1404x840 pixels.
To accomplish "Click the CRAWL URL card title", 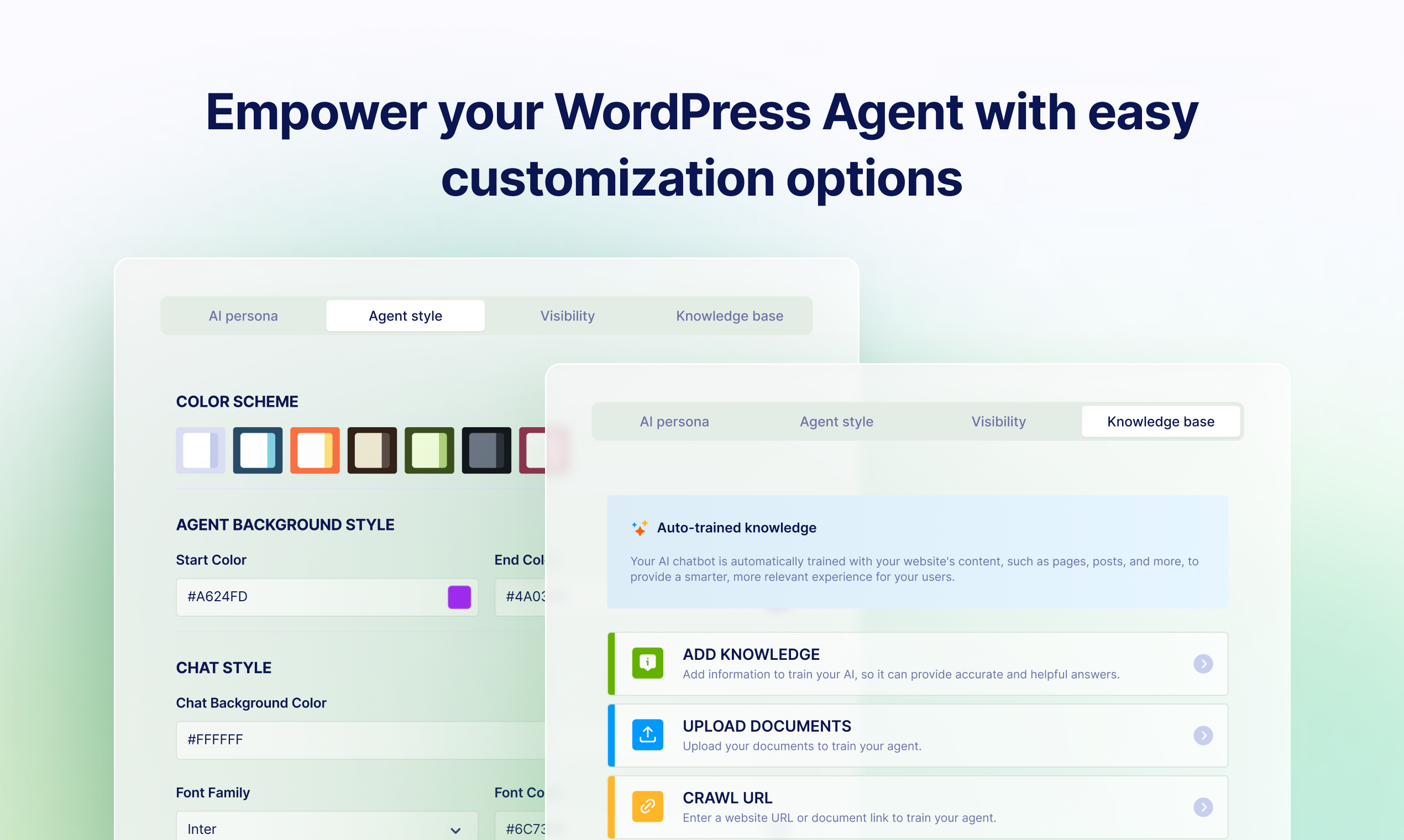I will point(727,798).
